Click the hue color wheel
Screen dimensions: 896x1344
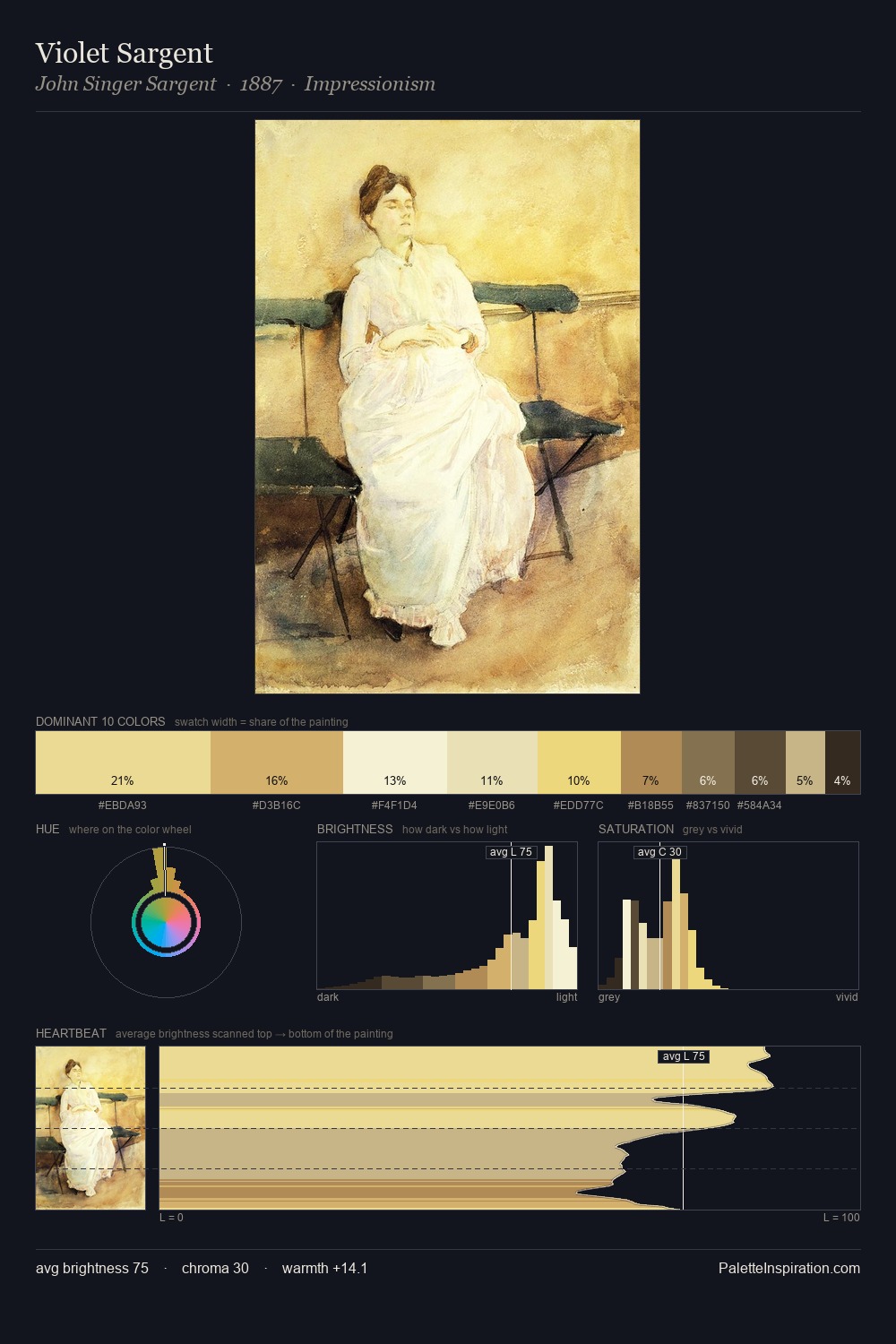pos(166,922)
